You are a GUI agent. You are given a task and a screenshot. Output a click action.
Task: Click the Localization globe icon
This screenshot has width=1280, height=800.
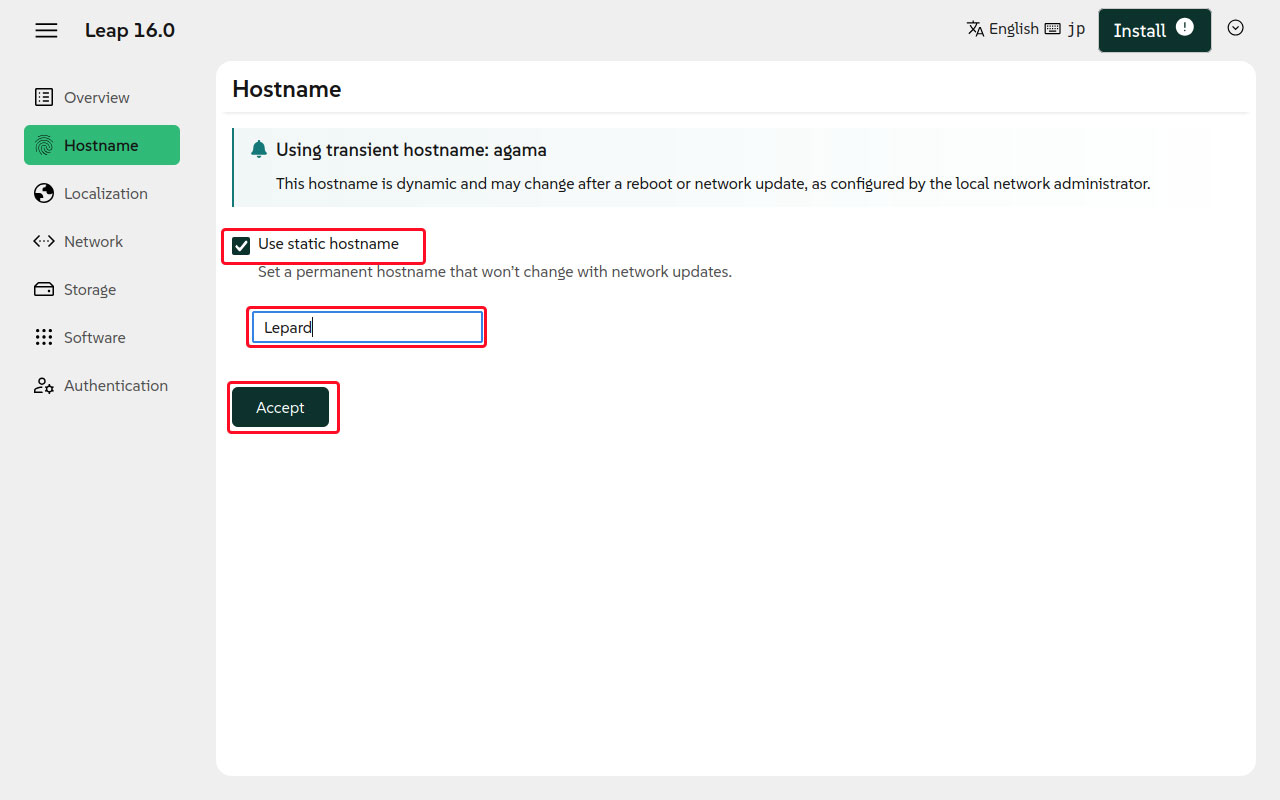coord(44,193)
